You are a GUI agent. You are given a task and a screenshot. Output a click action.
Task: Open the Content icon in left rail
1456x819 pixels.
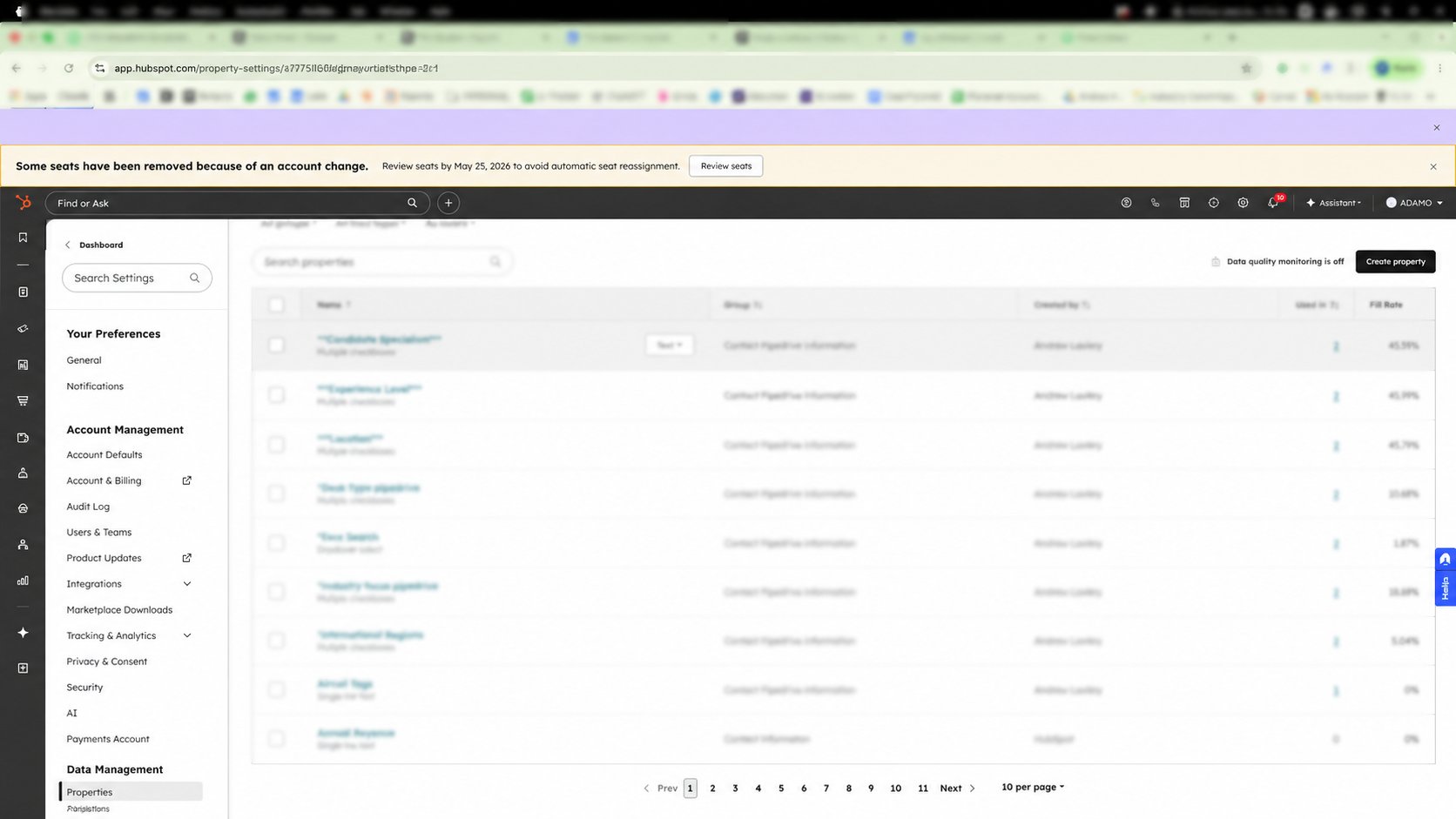tap(24, 365)
